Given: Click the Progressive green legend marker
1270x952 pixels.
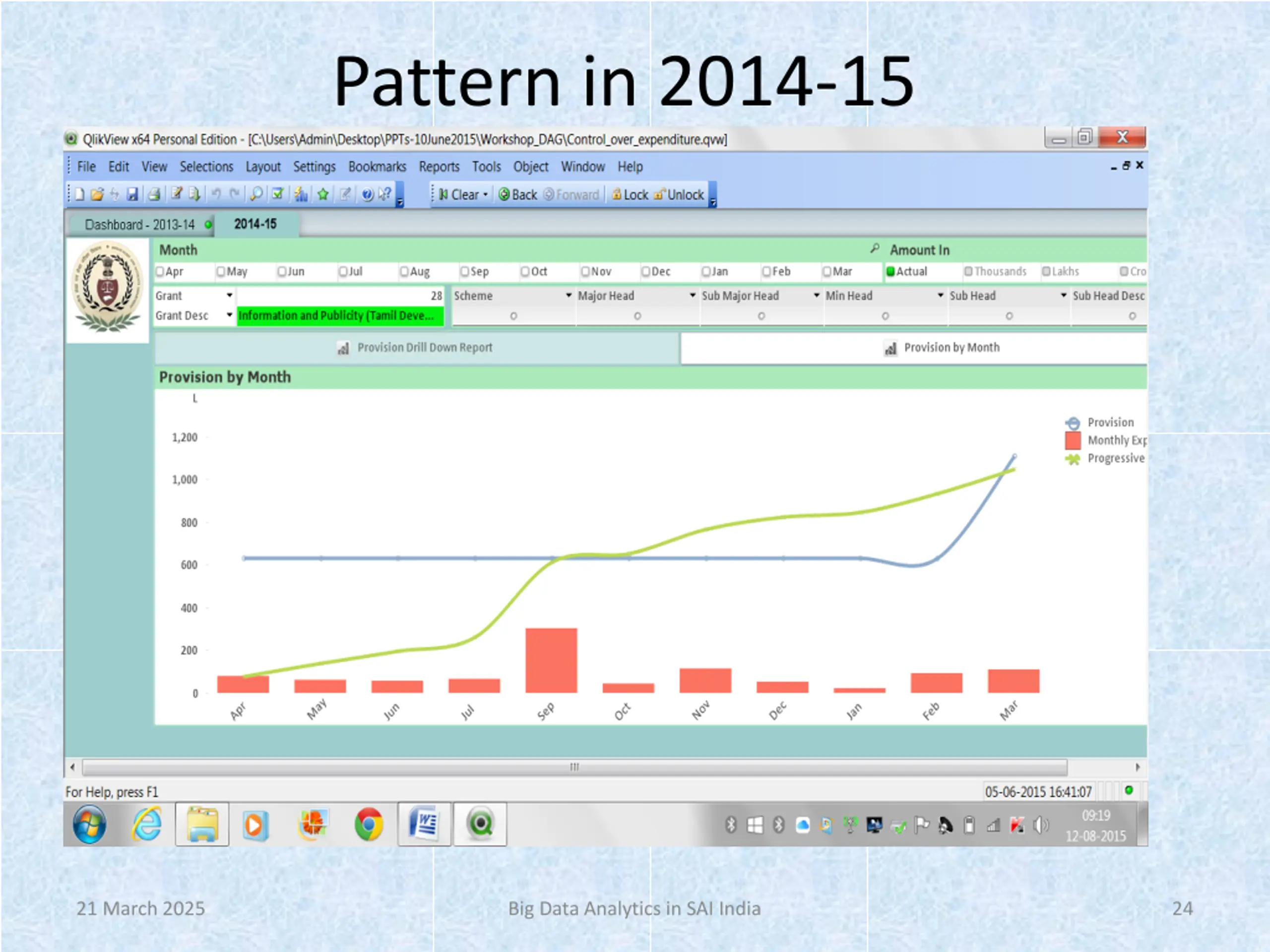Looking at the screenshot, I should click(x=1073, y=459).
